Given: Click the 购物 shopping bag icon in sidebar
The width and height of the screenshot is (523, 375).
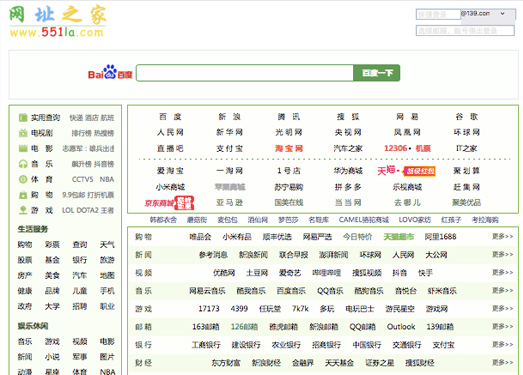Looking at the screenshot, I should [x=23, y=195].
